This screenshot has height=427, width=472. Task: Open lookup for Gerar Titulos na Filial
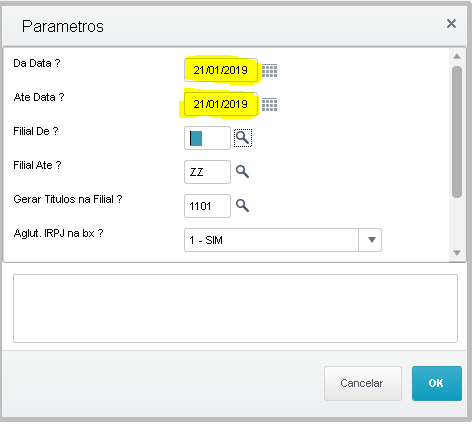[x=242, y=205]
